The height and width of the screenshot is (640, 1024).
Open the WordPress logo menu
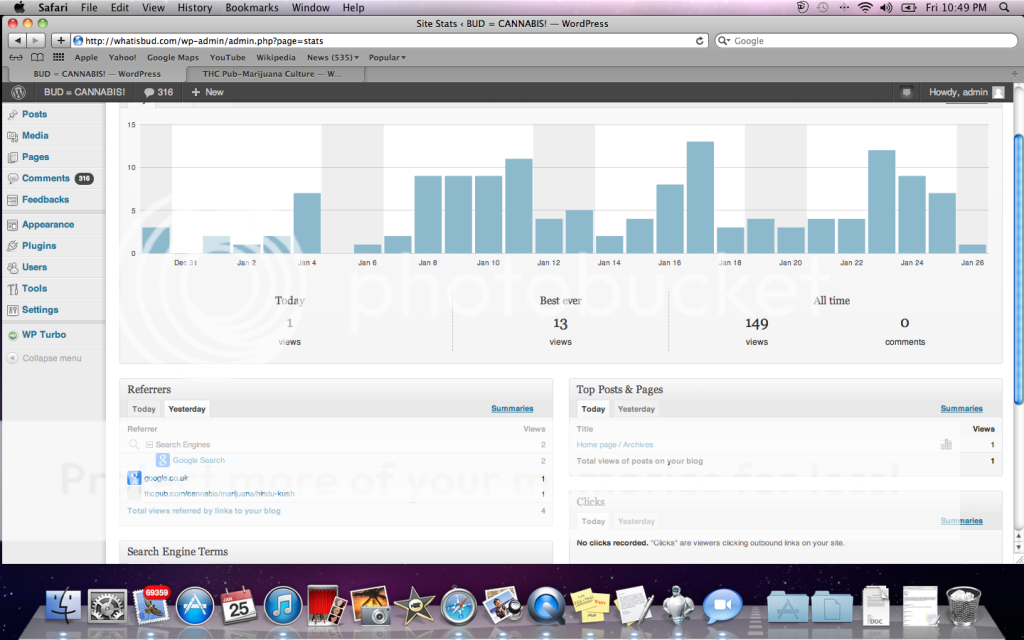coord(18,92)
